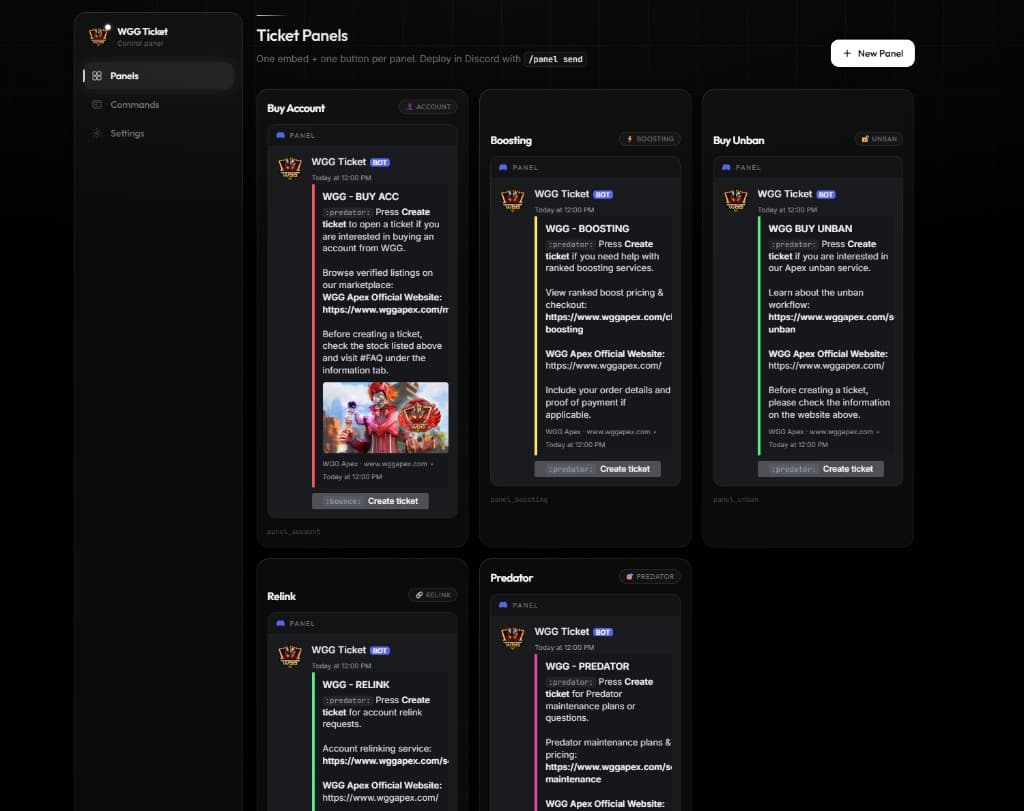Screen dimensions: 1024x811
Task: Click the BOOSTING badge on Boosting card
Action: click(x=650, y=139)
